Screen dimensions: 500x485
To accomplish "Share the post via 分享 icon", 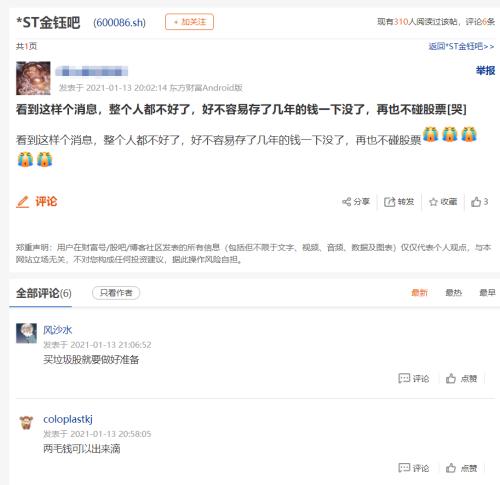I will [x=347, y=202].
